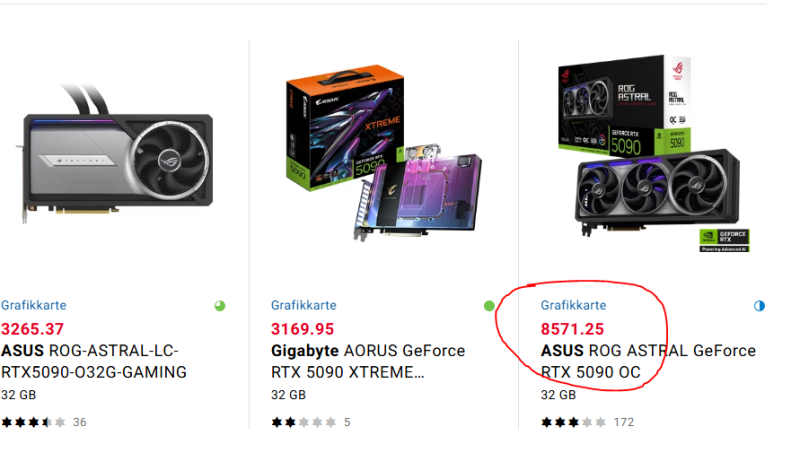This screenshot has width=800, height=453.
Task: Click the two-star rating under the Gigabyte AORUS card
Action: (304, 422)
